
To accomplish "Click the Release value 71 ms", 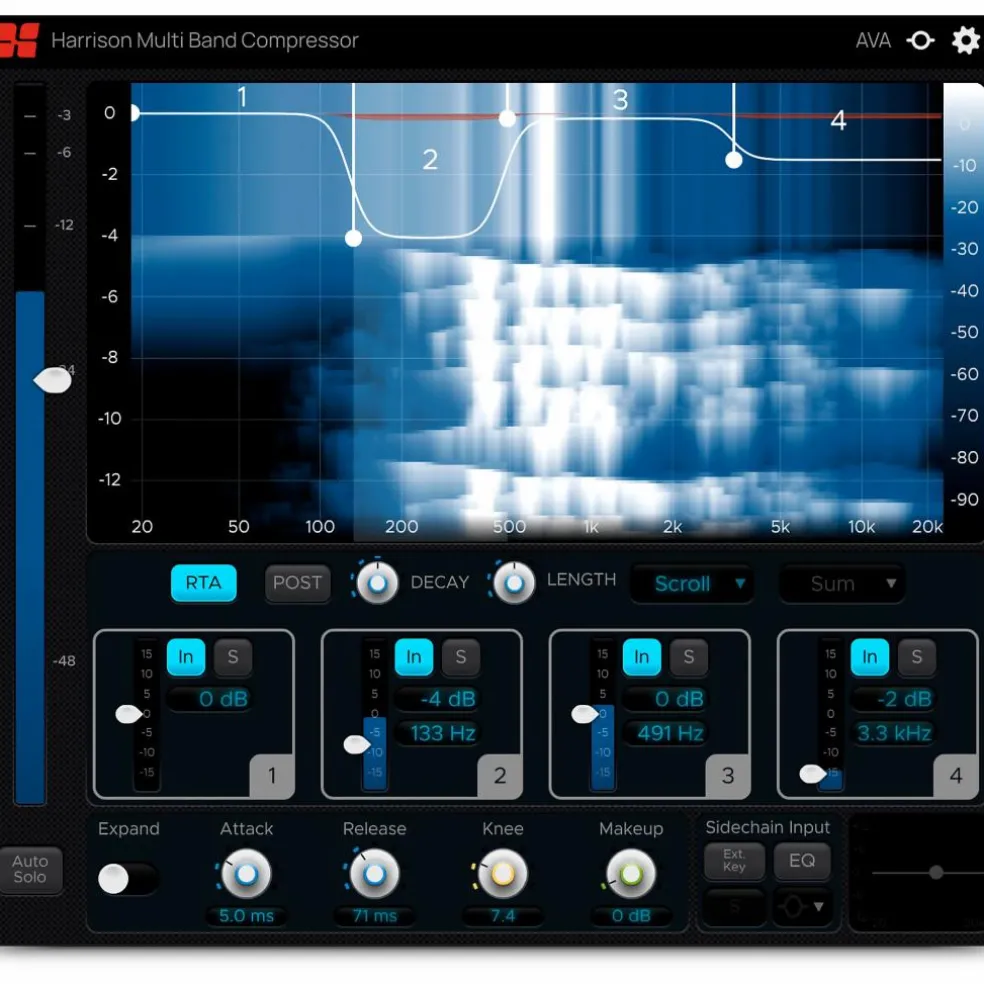I will [374, 916].
